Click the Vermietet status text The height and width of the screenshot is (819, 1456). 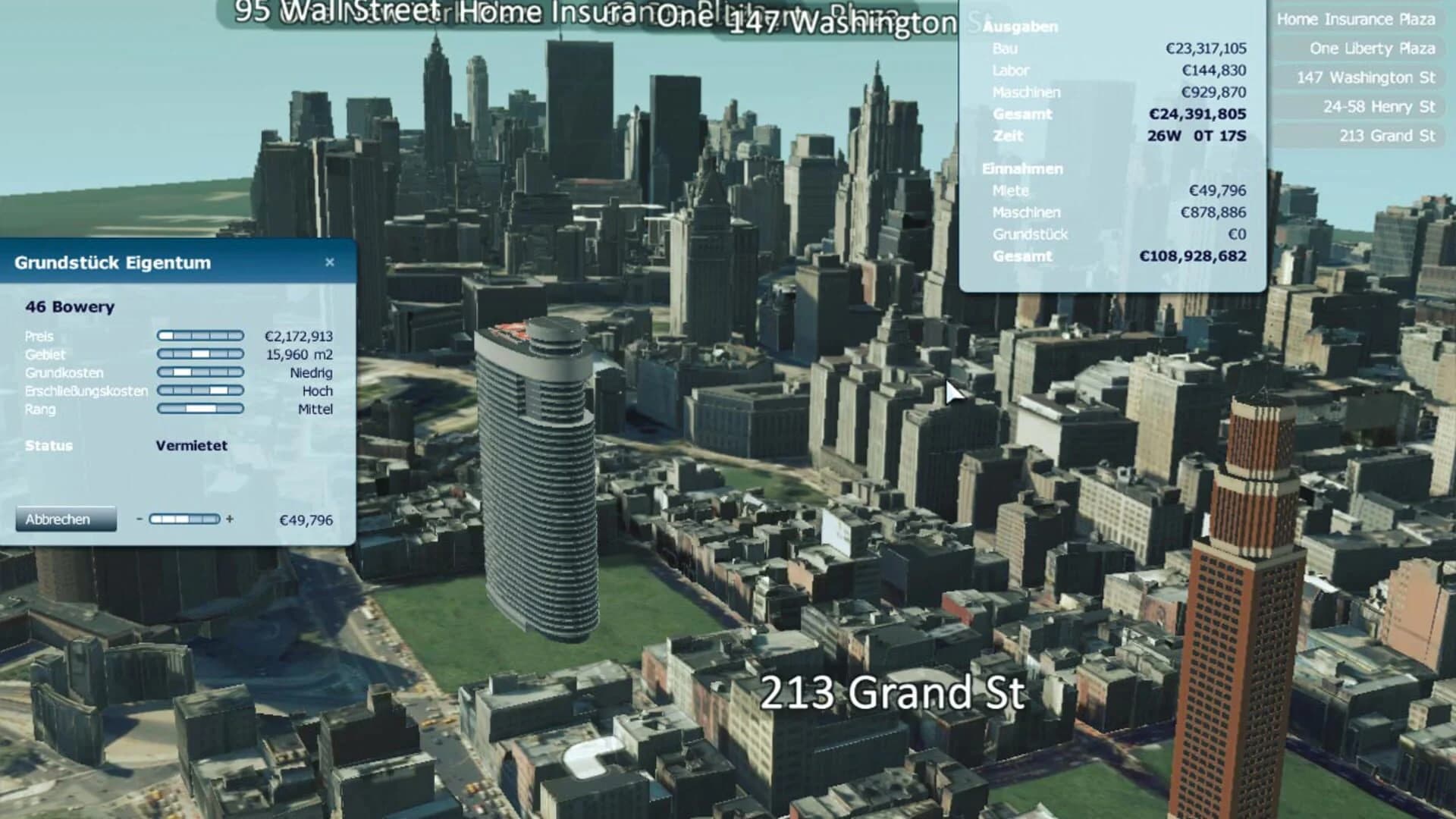pos(190,445)
